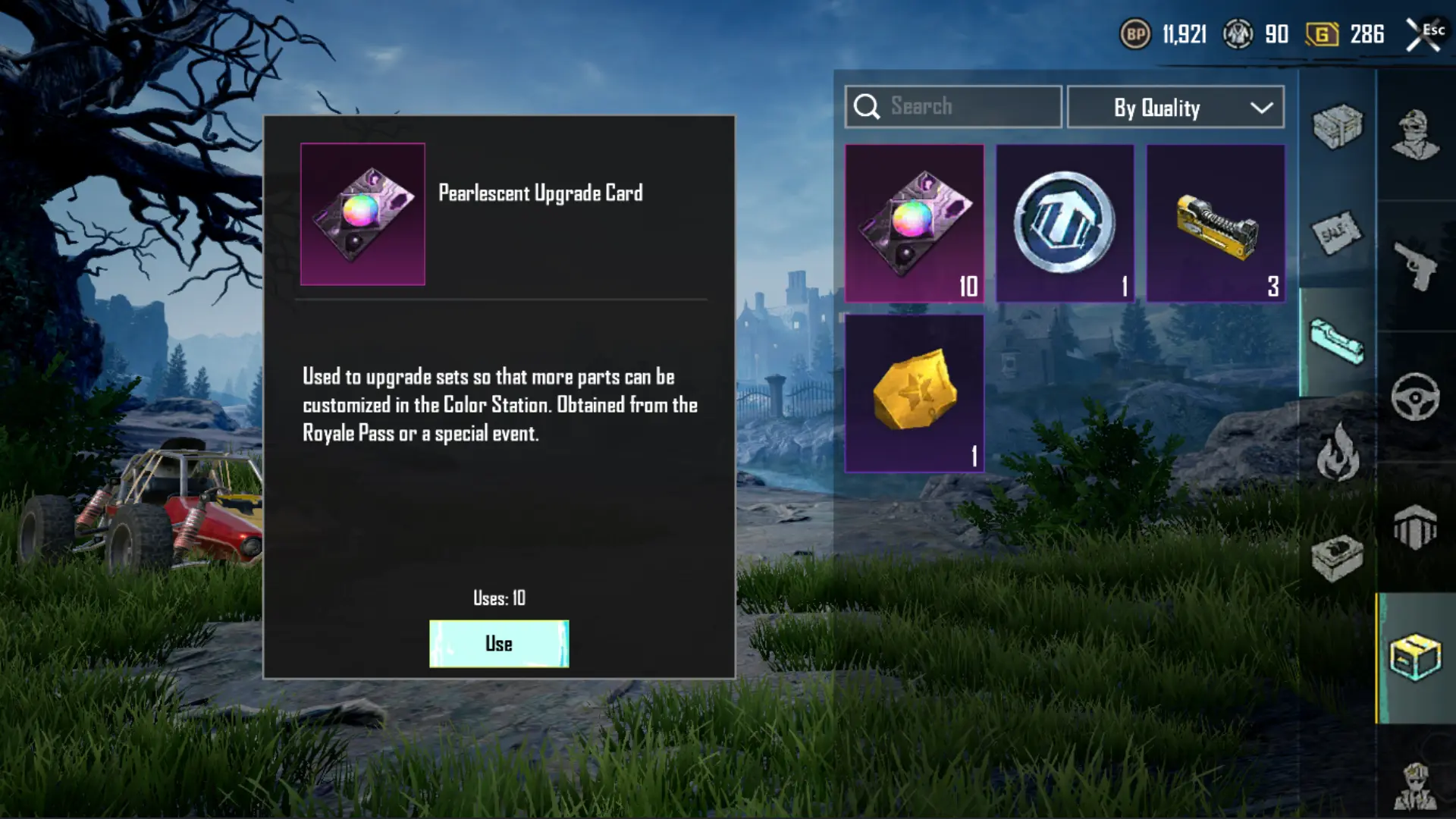Select the silver-blue coin token item
The image size is (1456, 819).
(x=1065, y=224)
